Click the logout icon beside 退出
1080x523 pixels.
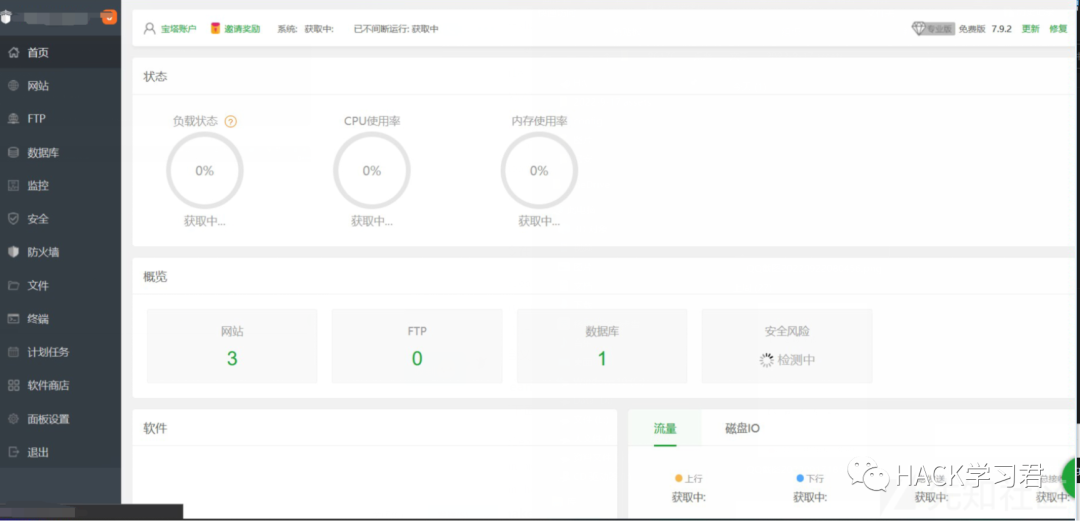pyautogui.click(x=13, y=452)
